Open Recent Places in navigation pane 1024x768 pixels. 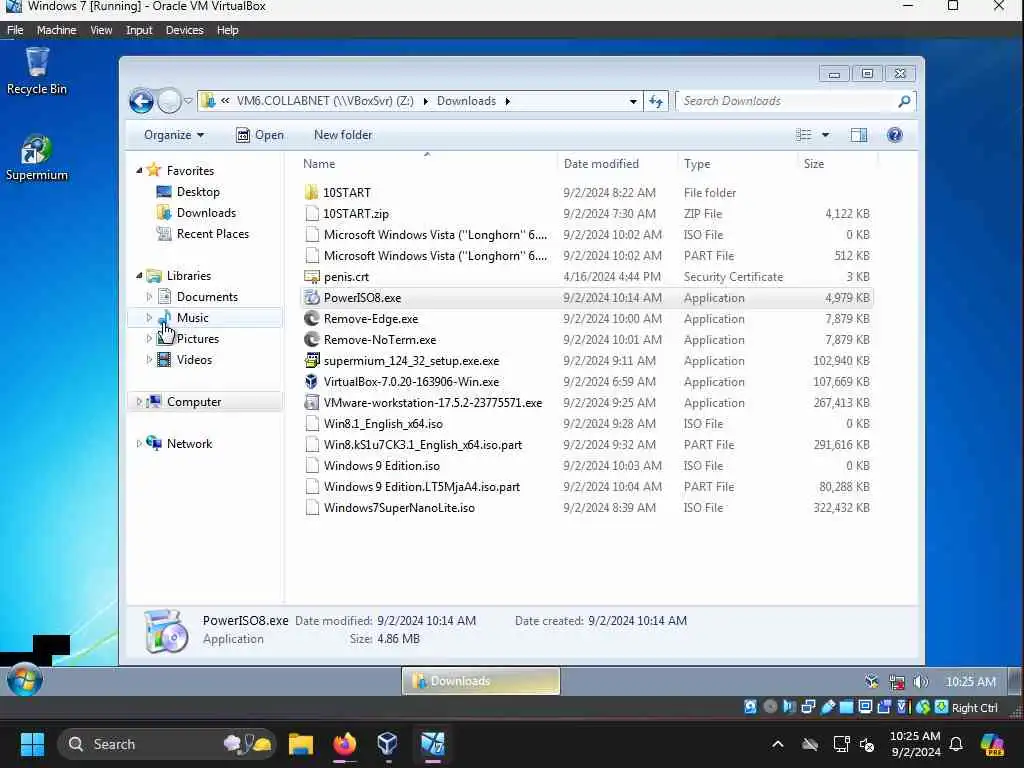pos(212,234)
